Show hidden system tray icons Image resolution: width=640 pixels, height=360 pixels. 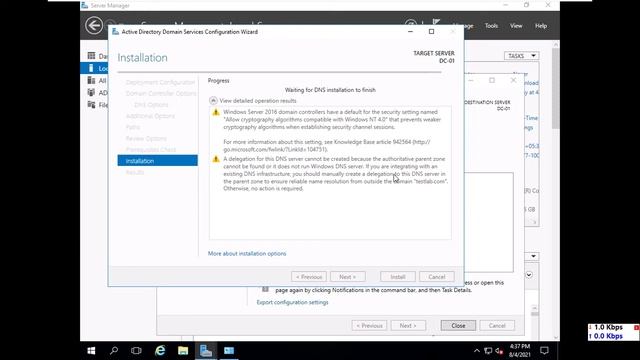(x=477, y=351)
